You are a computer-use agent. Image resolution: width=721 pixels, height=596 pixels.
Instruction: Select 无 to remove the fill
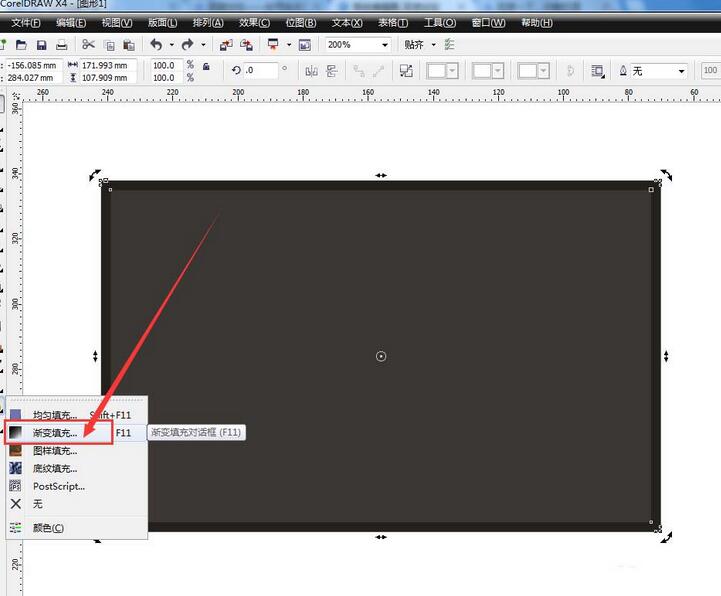click(38, 504)
